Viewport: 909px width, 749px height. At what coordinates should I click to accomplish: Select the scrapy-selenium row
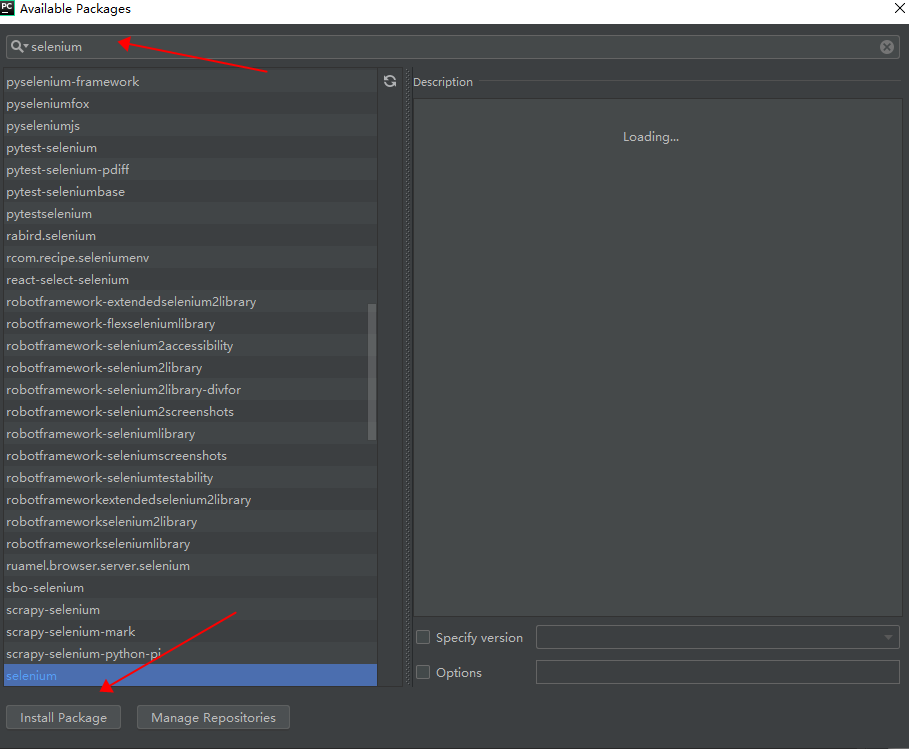tap(190, 610)
